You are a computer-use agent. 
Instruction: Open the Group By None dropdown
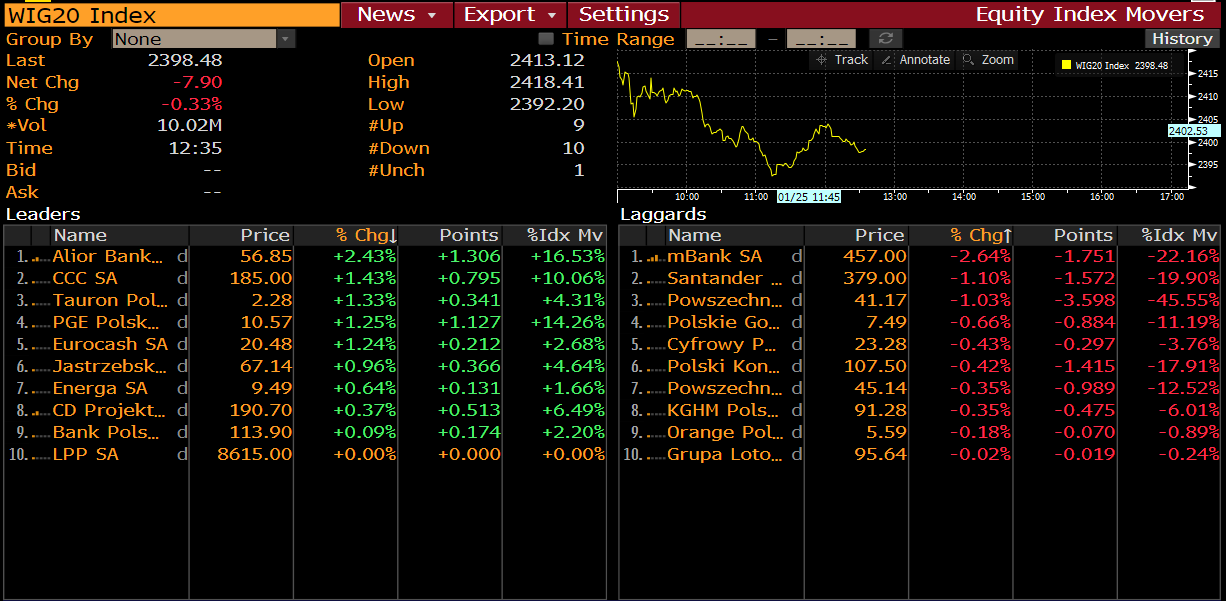[204, 39]
